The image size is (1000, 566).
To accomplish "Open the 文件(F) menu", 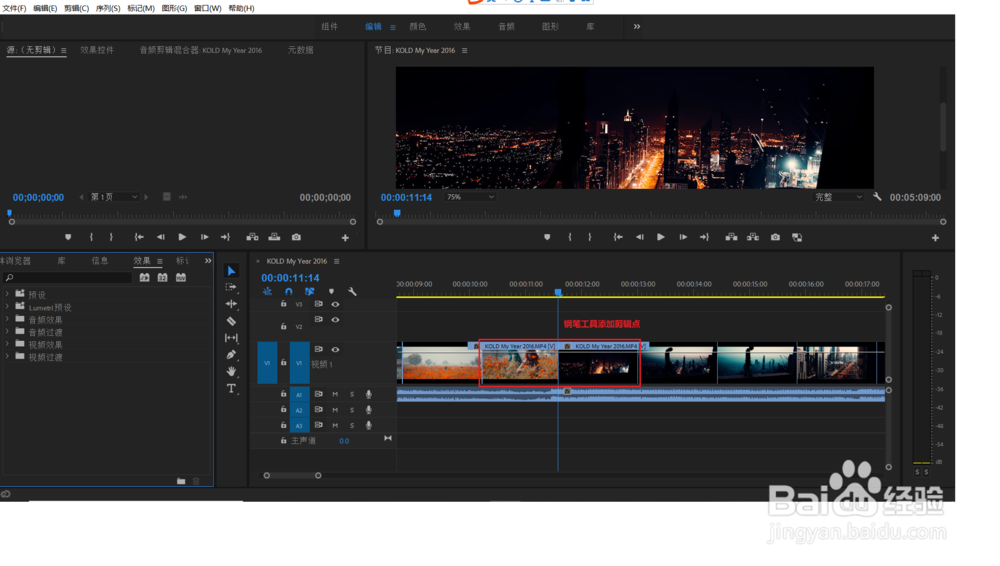I will (14, 8).
